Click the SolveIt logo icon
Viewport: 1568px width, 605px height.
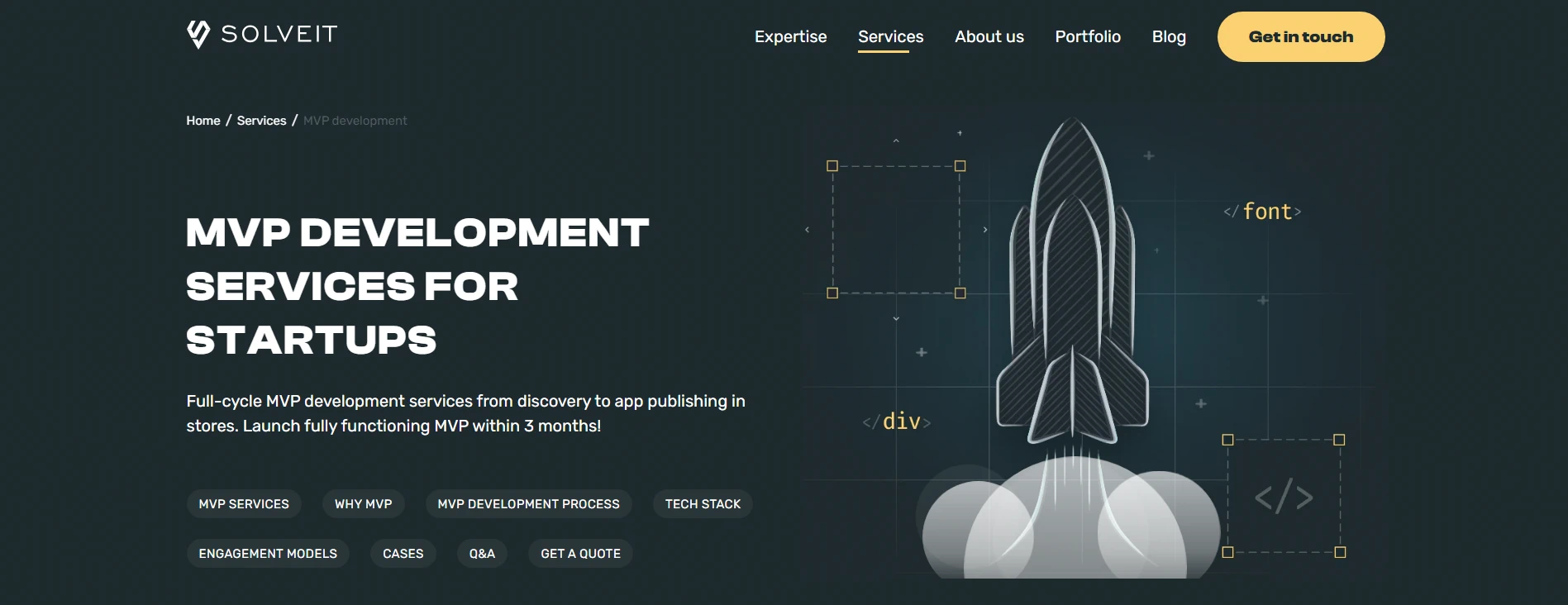click(198, 35)
